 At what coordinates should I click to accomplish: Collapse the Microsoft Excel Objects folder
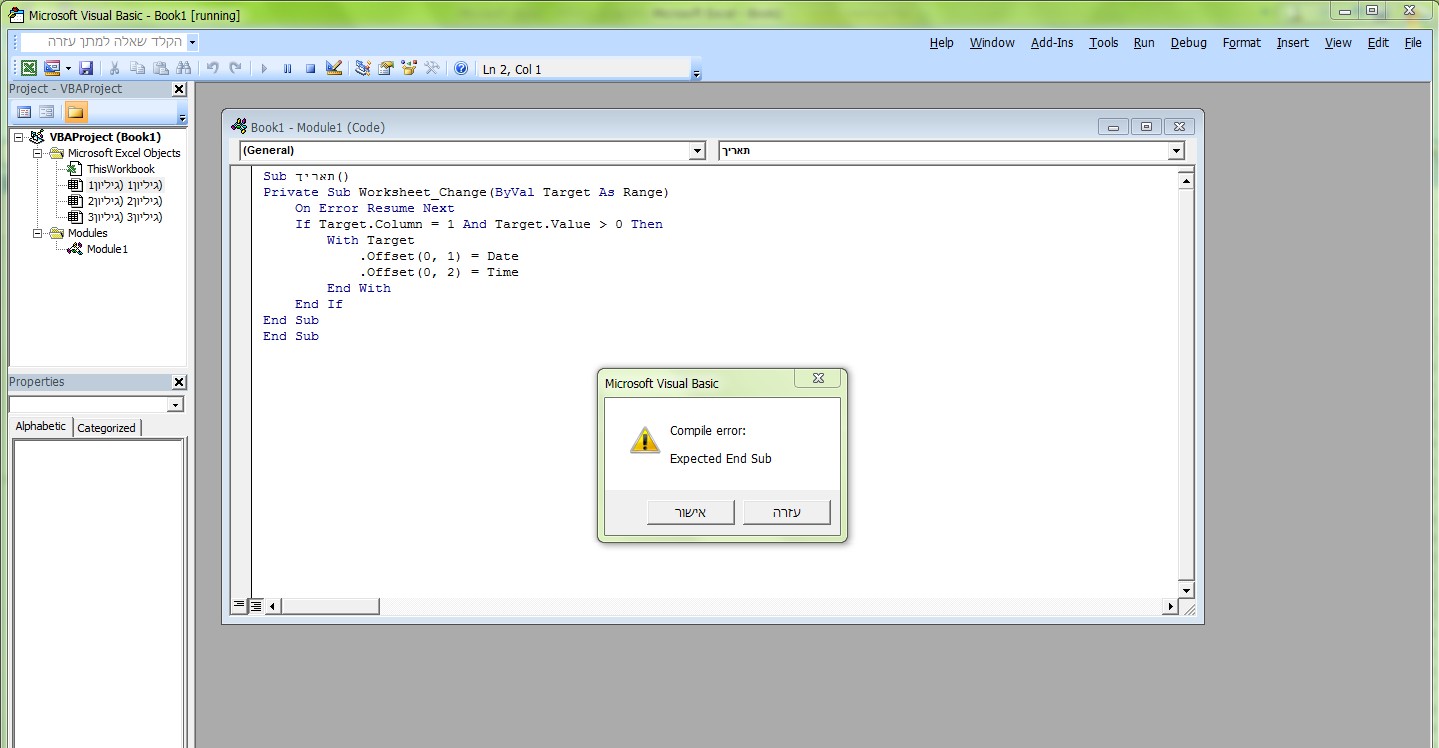[38, 153]
